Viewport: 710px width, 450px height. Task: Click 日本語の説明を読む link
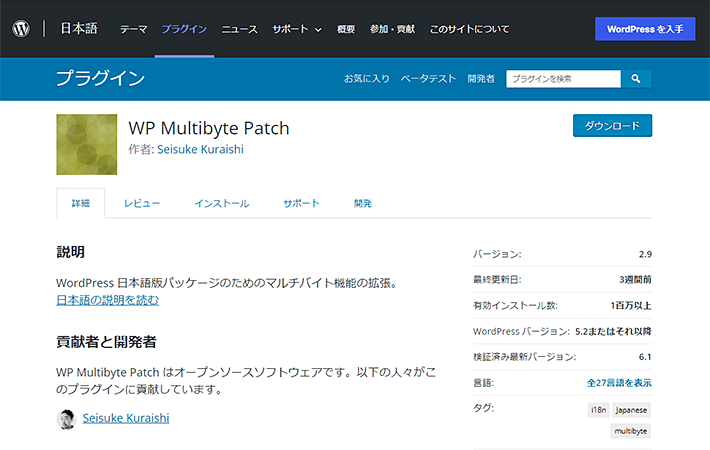point(107,300)
